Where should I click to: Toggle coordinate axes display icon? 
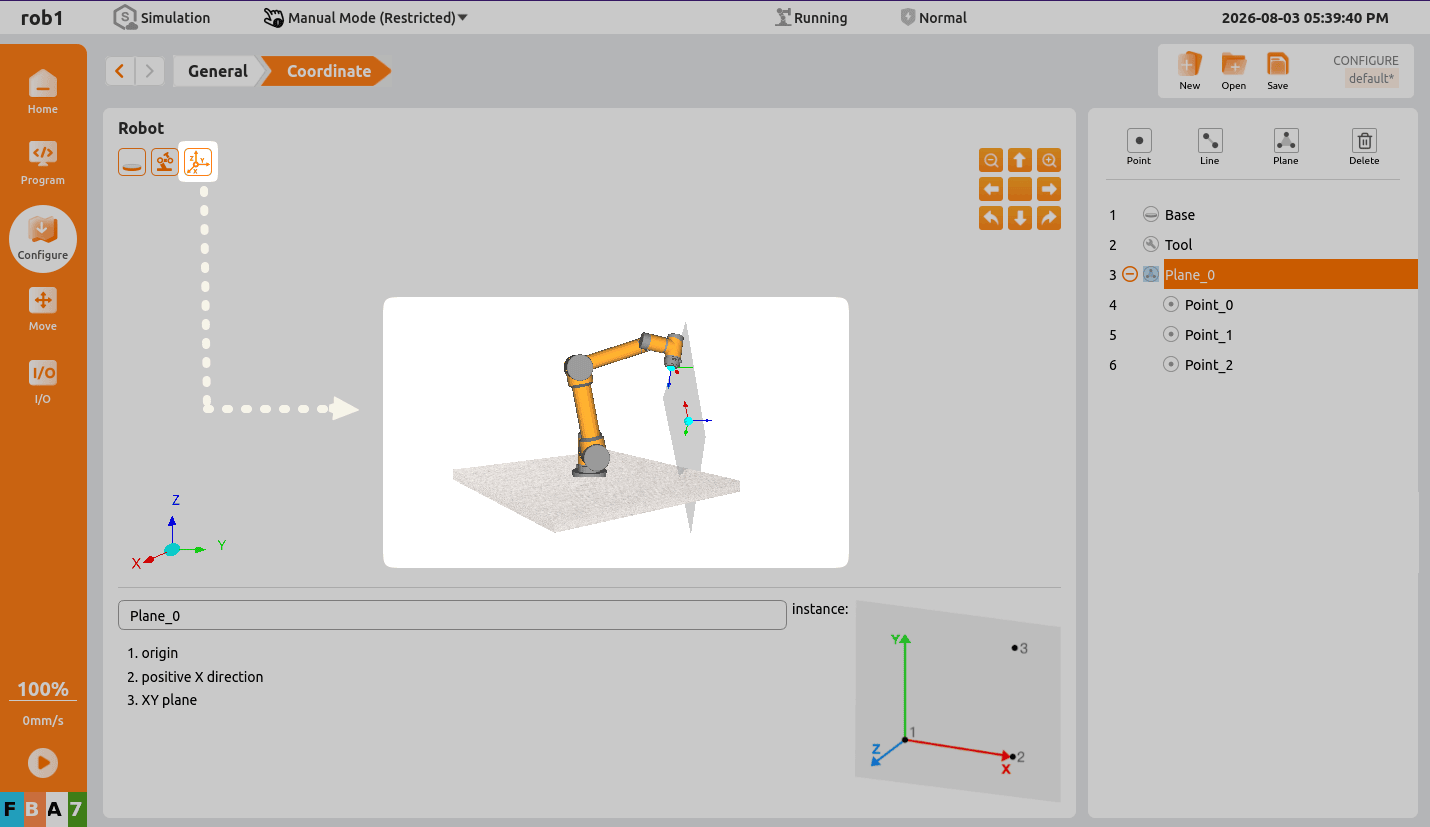click(198, 161)
